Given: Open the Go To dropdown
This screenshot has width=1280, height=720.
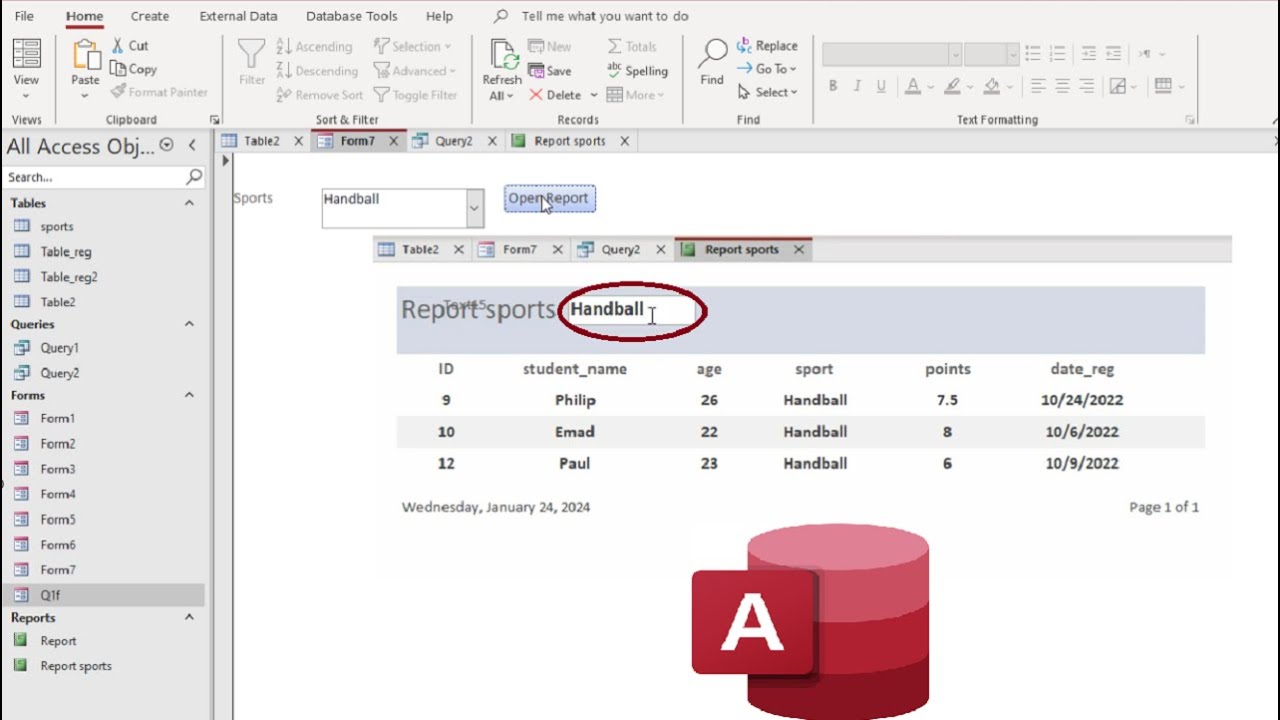Looking at the screenshot, I should coord(767,69).
